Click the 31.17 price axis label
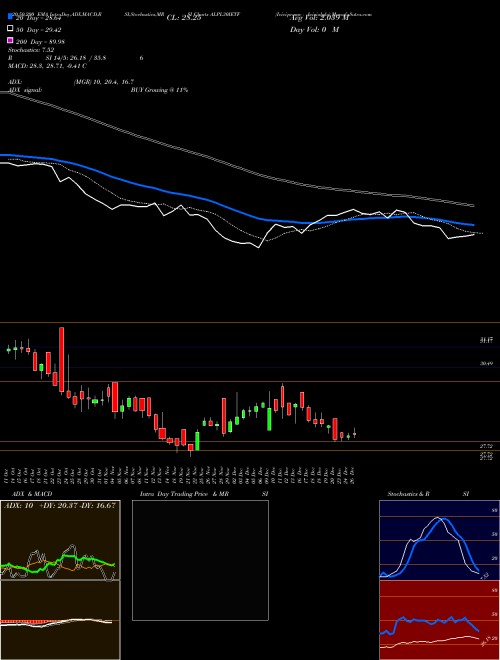500x660 pixels. pyautogui.click(x=487, y=341)
